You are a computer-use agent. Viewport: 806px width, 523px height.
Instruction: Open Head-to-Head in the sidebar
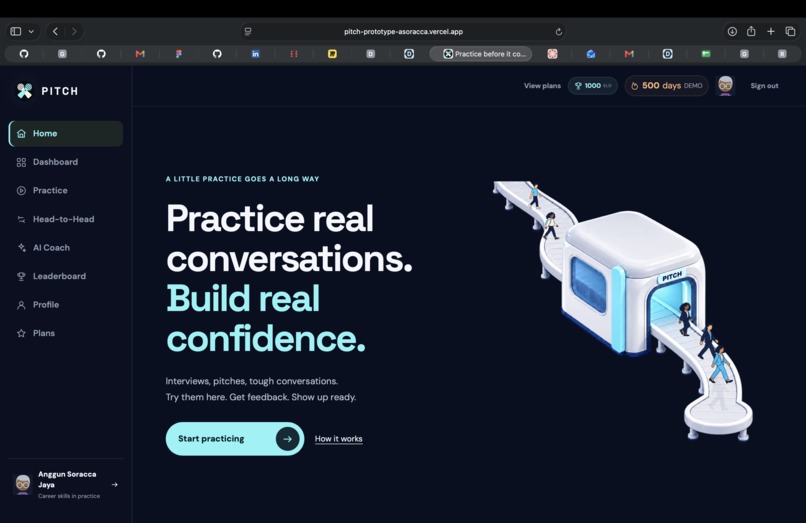[x=66, y=219]
